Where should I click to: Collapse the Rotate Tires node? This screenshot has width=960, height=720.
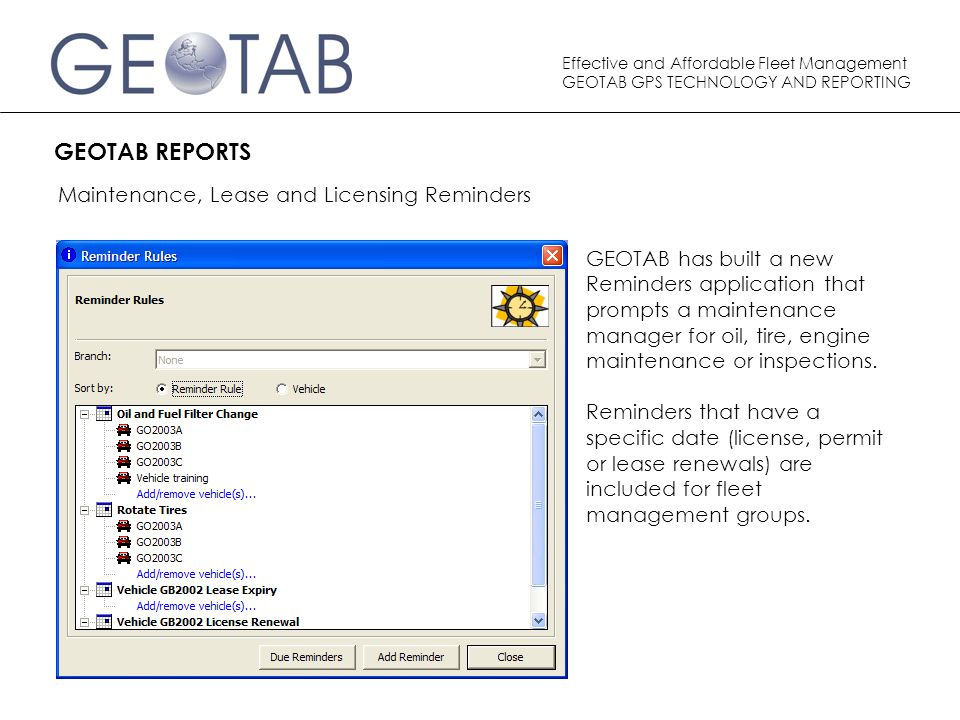tap(84, 510)
